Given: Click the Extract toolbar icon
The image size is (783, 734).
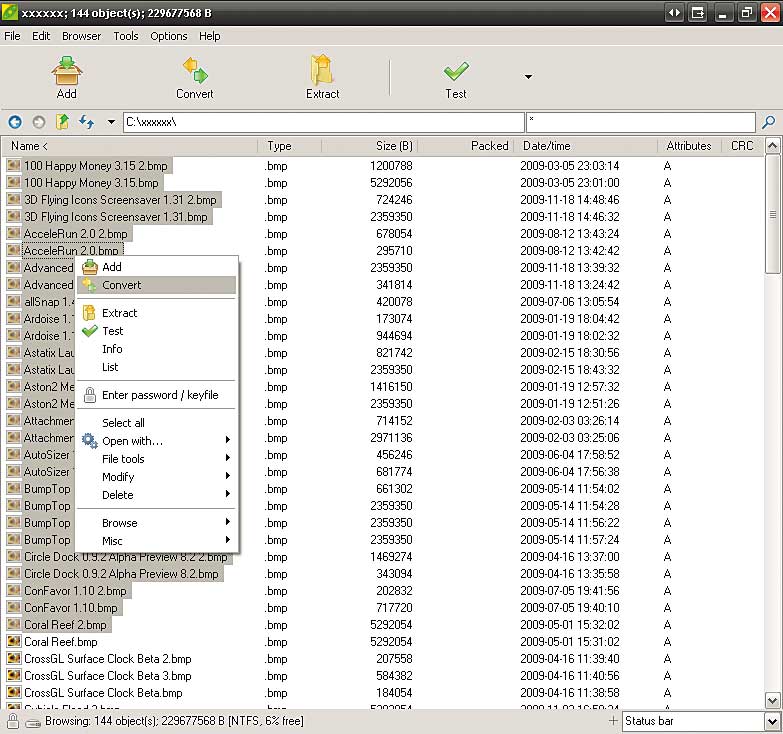Looking at the screenshot, I should tap(322, 70).
